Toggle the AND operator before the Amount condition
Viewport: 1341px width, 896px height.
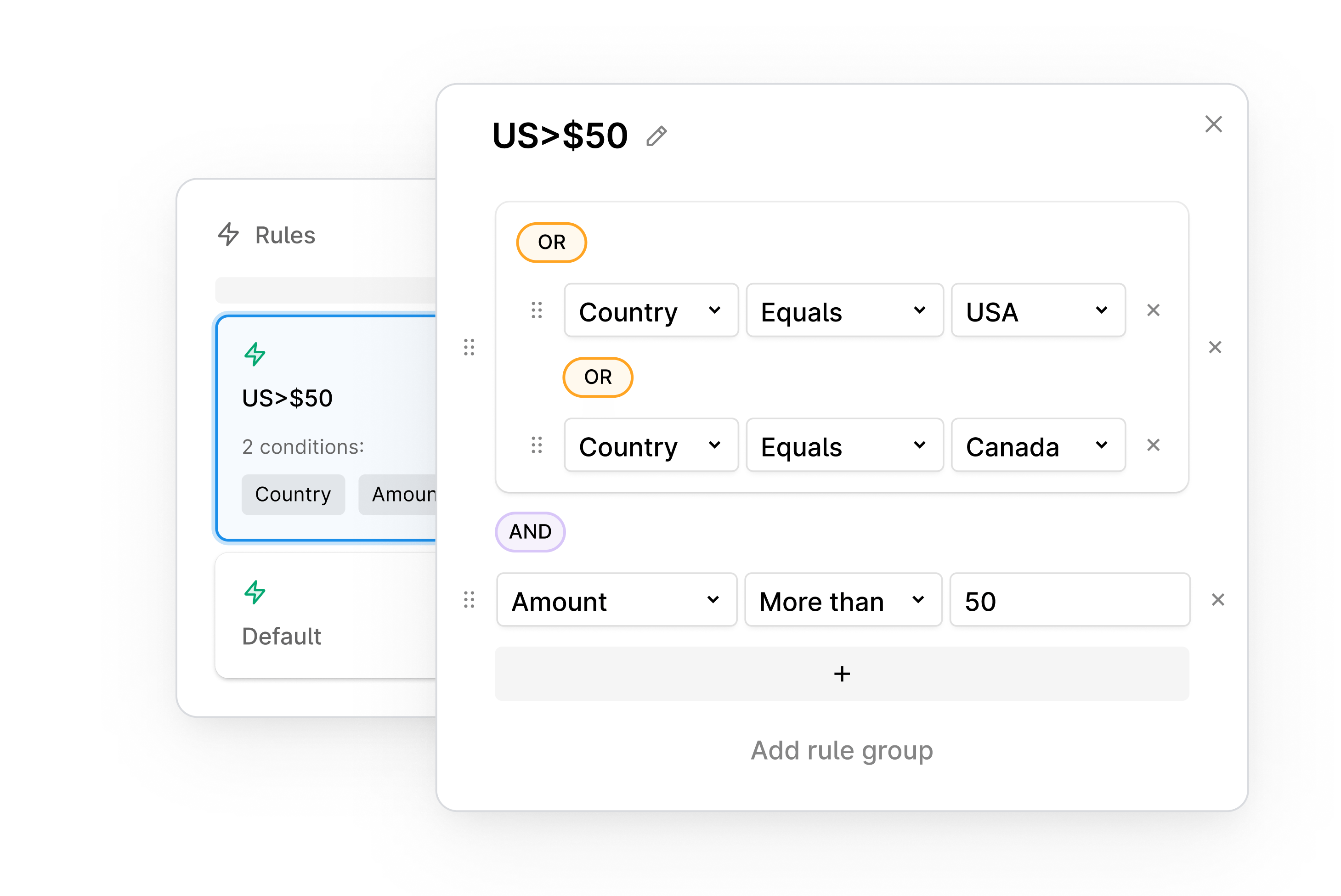tap(530, 531)
